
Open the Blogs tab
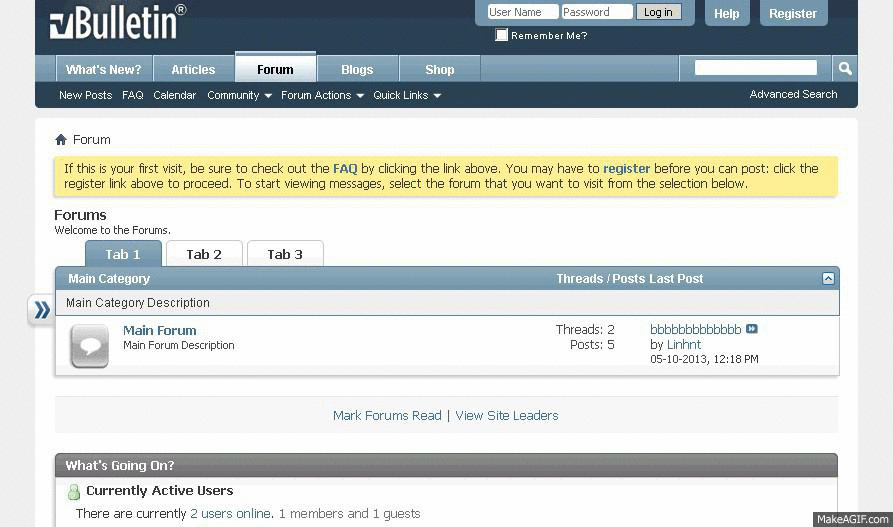point(357,70)
